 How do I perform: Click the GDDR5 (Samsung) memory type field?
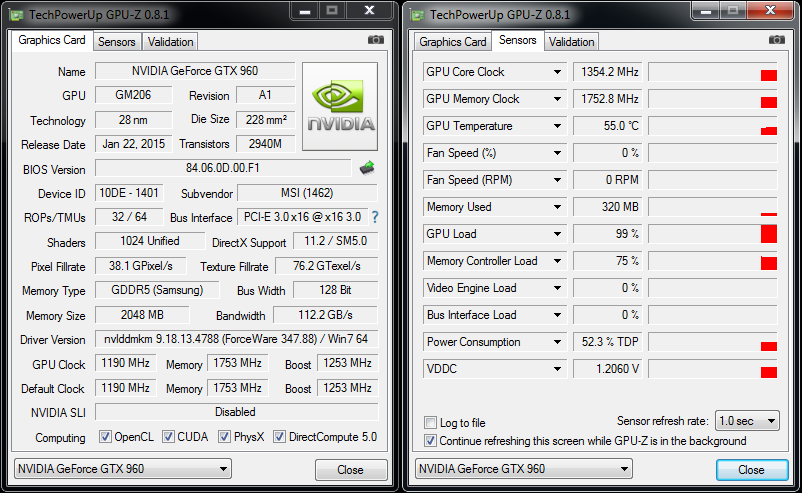[x=157, y=290]
